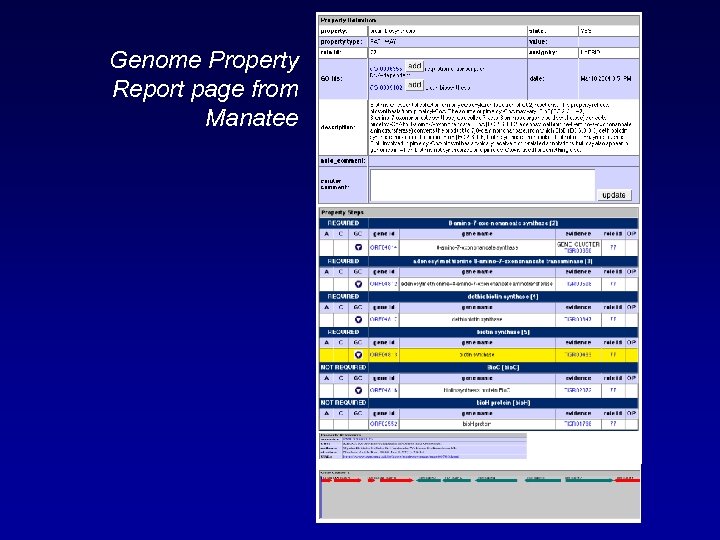Open the evidence link in the yellow biotin synthase row

click(578, 355)
